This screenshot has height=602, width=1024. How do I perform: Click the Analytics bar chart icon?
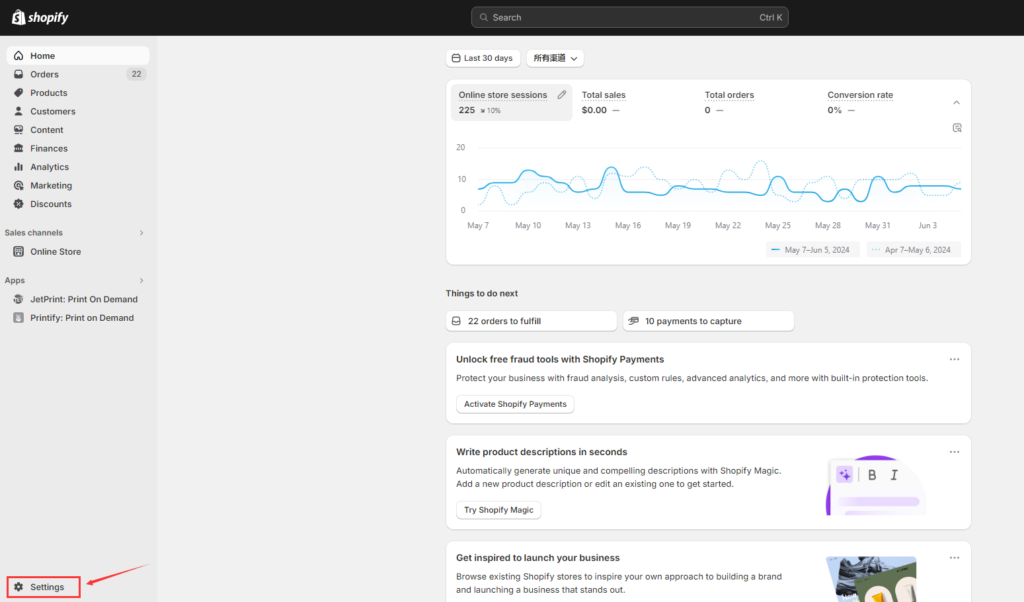click(x=18, y=166)
